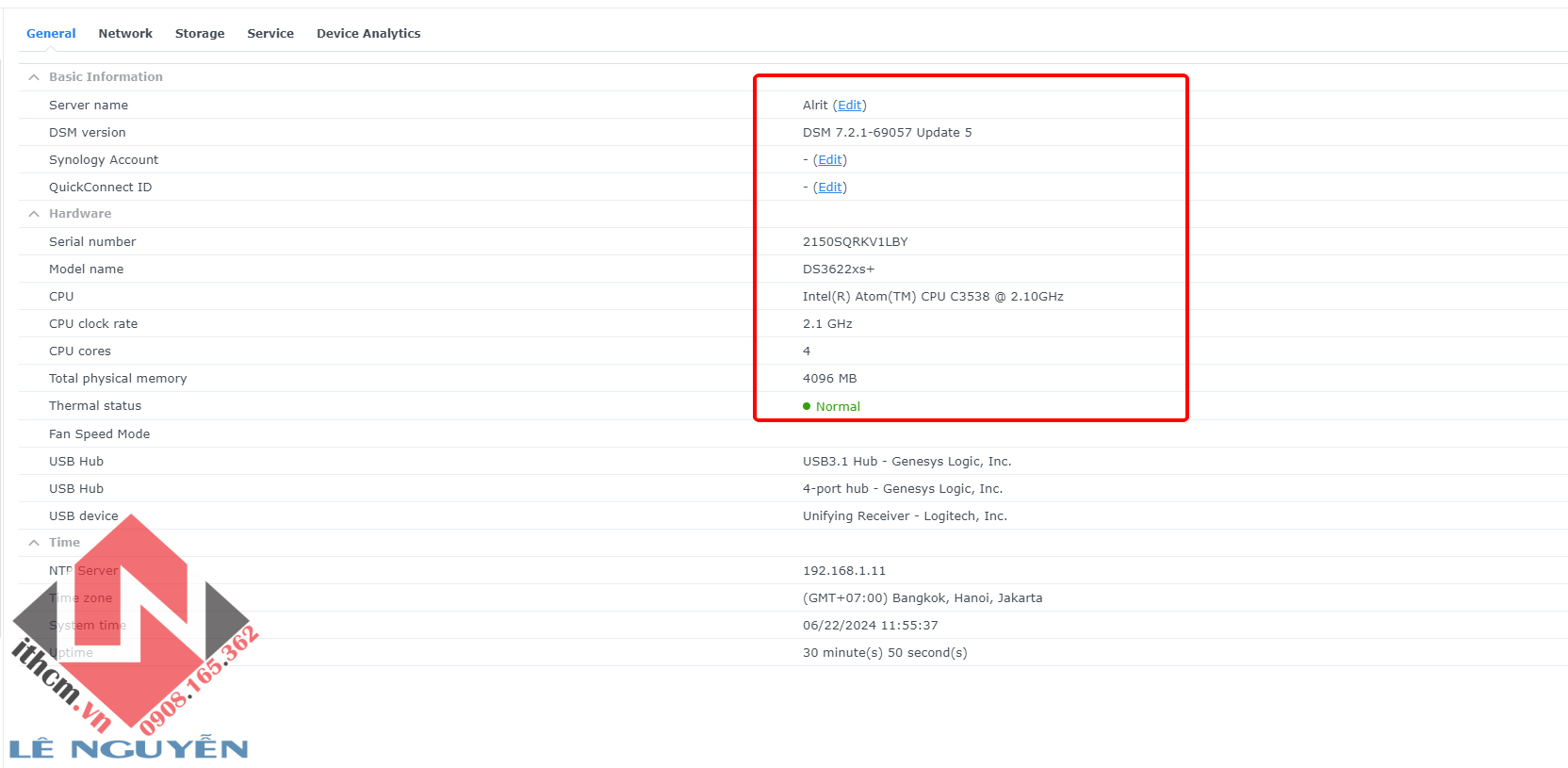Viewport: 1568px width, 768px height.
Task: Click the Synology Account label
Action: coord(104,160)
